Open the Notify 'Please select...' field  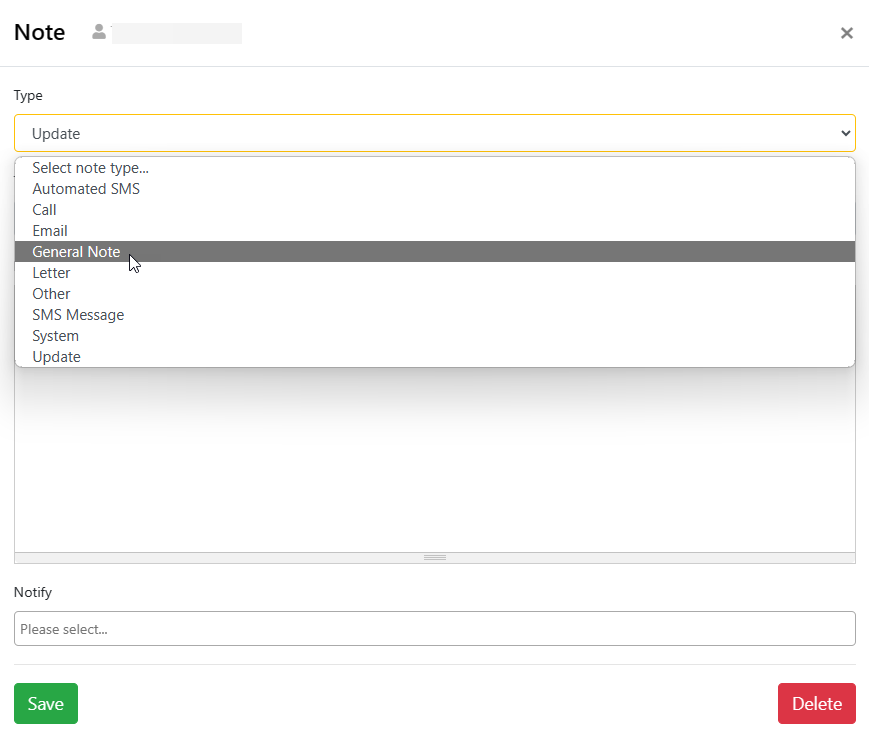(434, 629)
